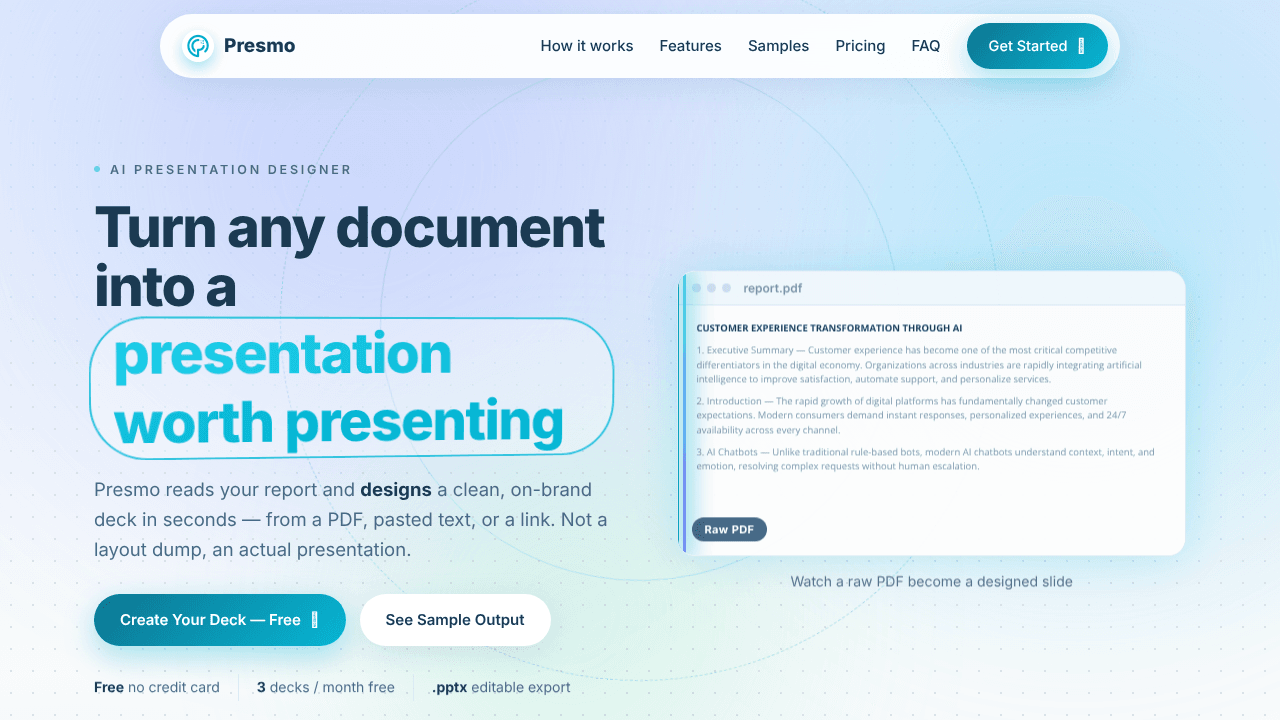Click the Get Started button
The height and width of the screenshot is (720, 1280).
click(x=1037, y=46)
